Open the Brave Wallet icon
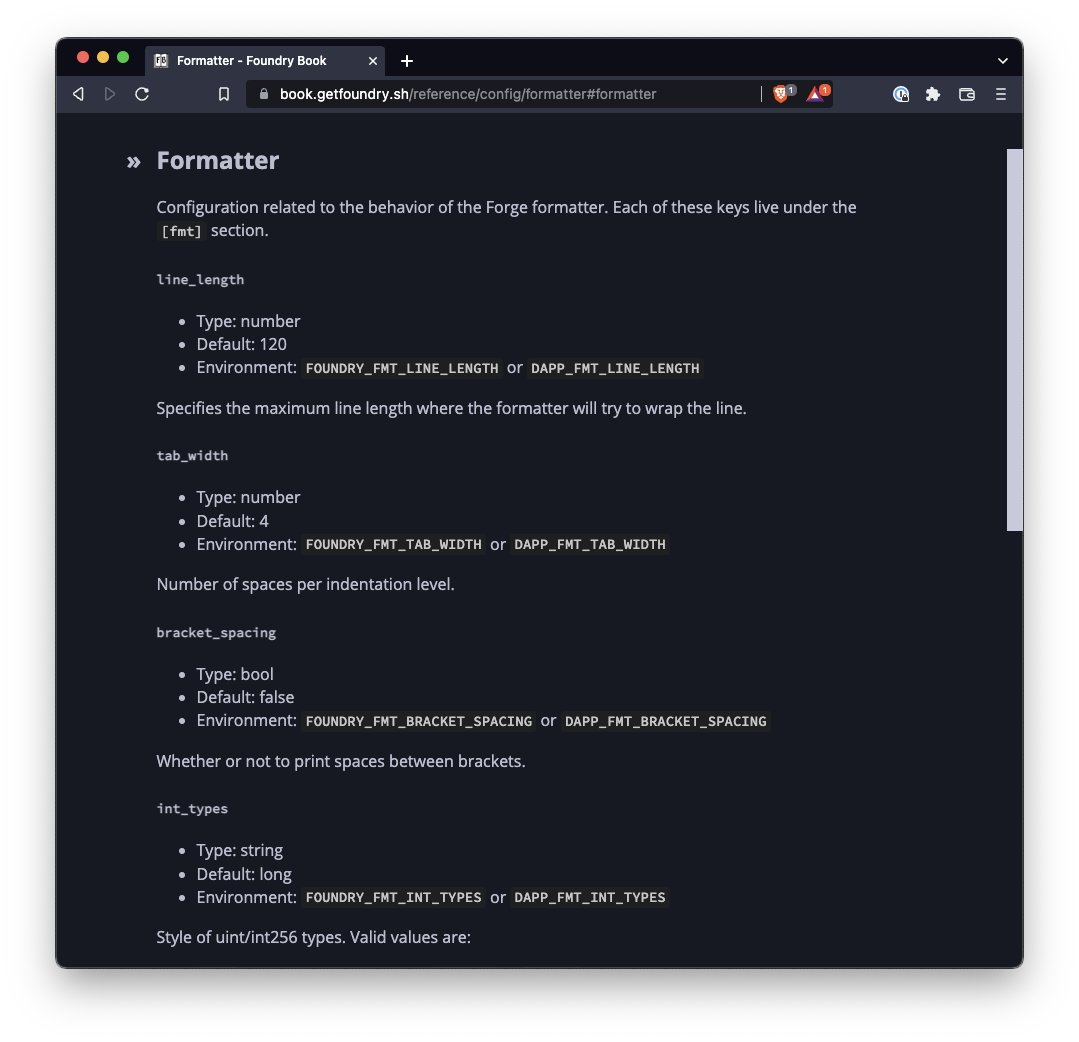Screen dimensions: 1079x1042 [967, 94]
